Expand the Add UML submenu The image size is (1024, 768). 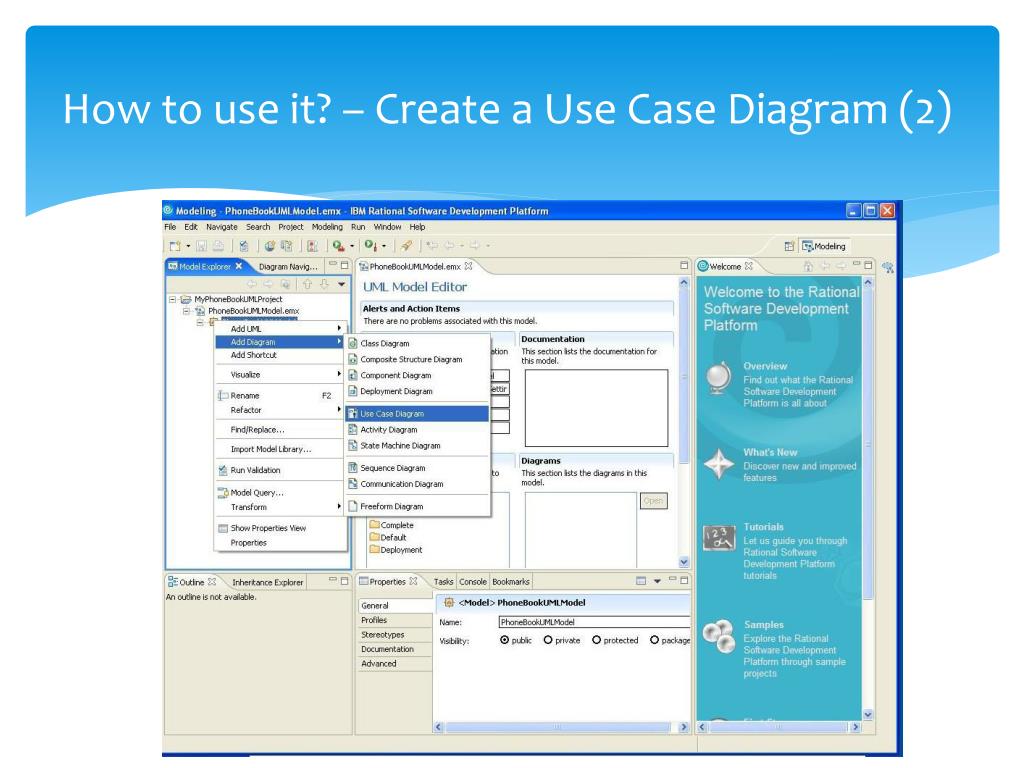tap(281, 328)
